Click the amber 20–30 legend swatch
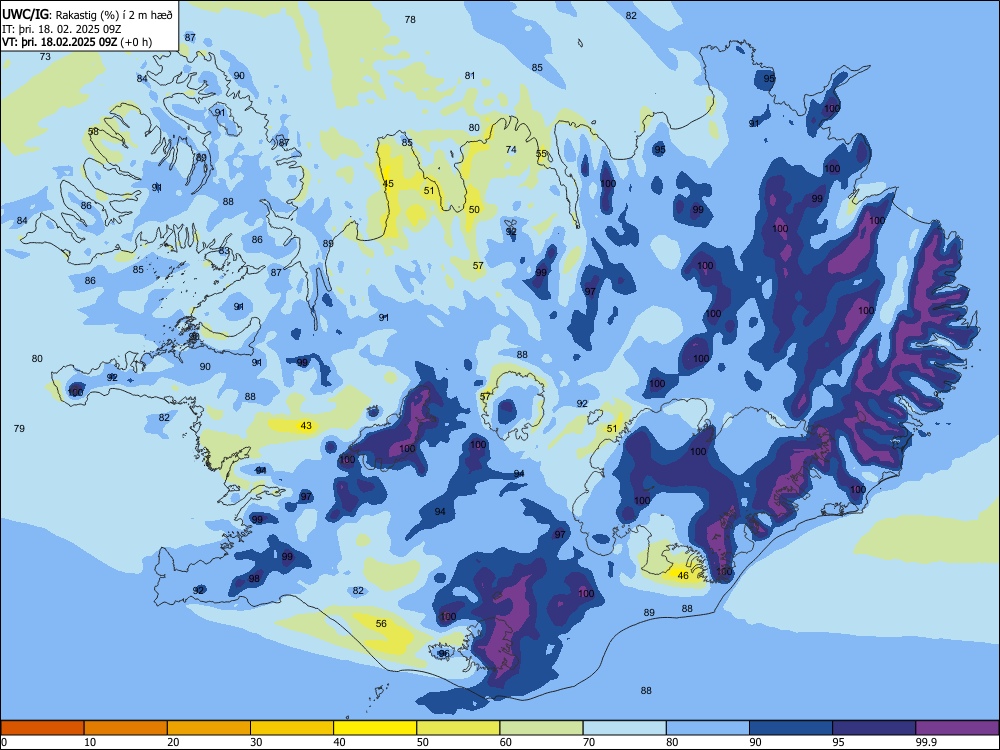 coord(209,728)
